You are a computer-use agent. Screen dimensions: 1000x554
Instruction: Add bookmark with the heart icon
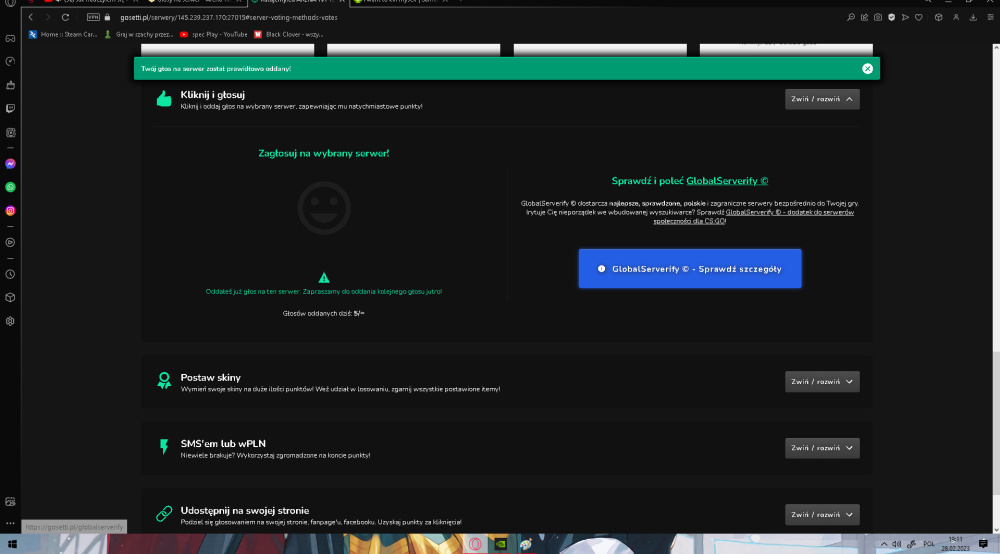click(x=918, y=17)
